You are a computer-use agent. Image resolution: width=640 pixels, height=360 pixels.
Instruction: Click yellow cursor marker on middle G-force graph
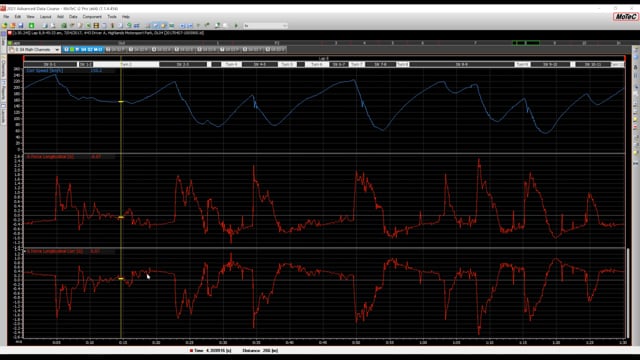pos(121,218)
